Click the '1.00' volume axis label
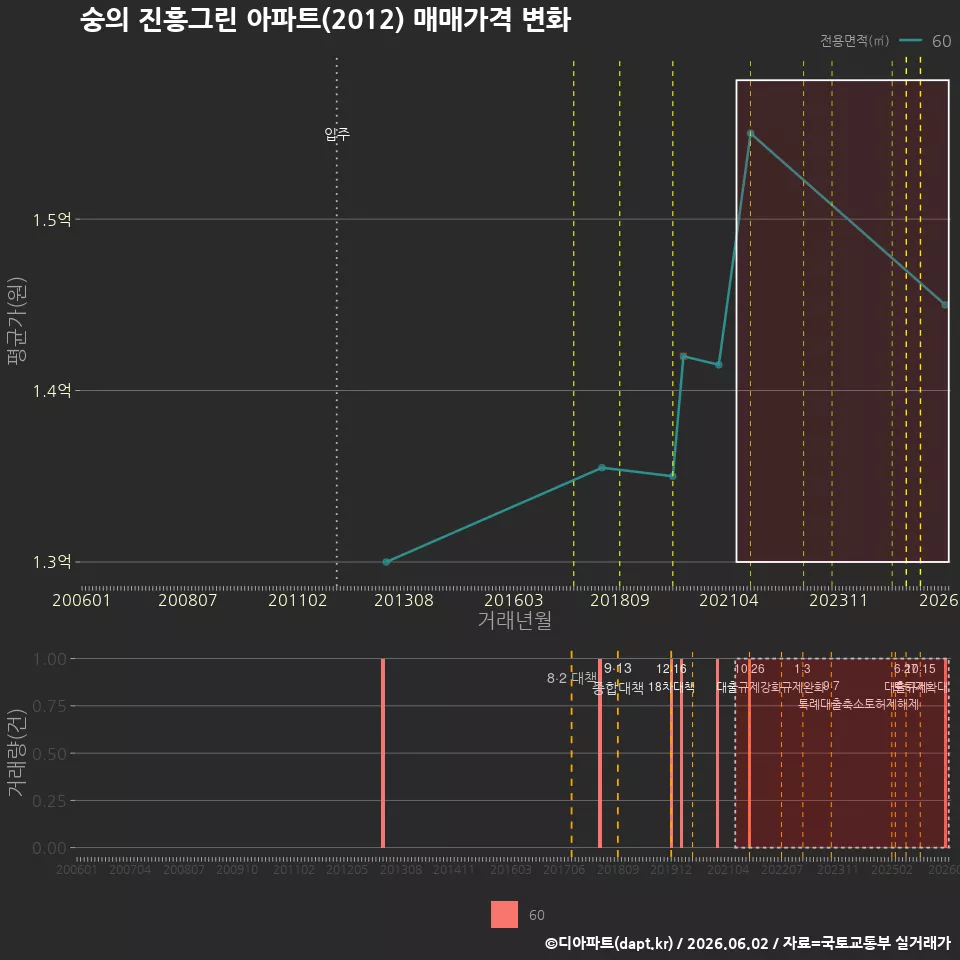 [x=49, y=659]
